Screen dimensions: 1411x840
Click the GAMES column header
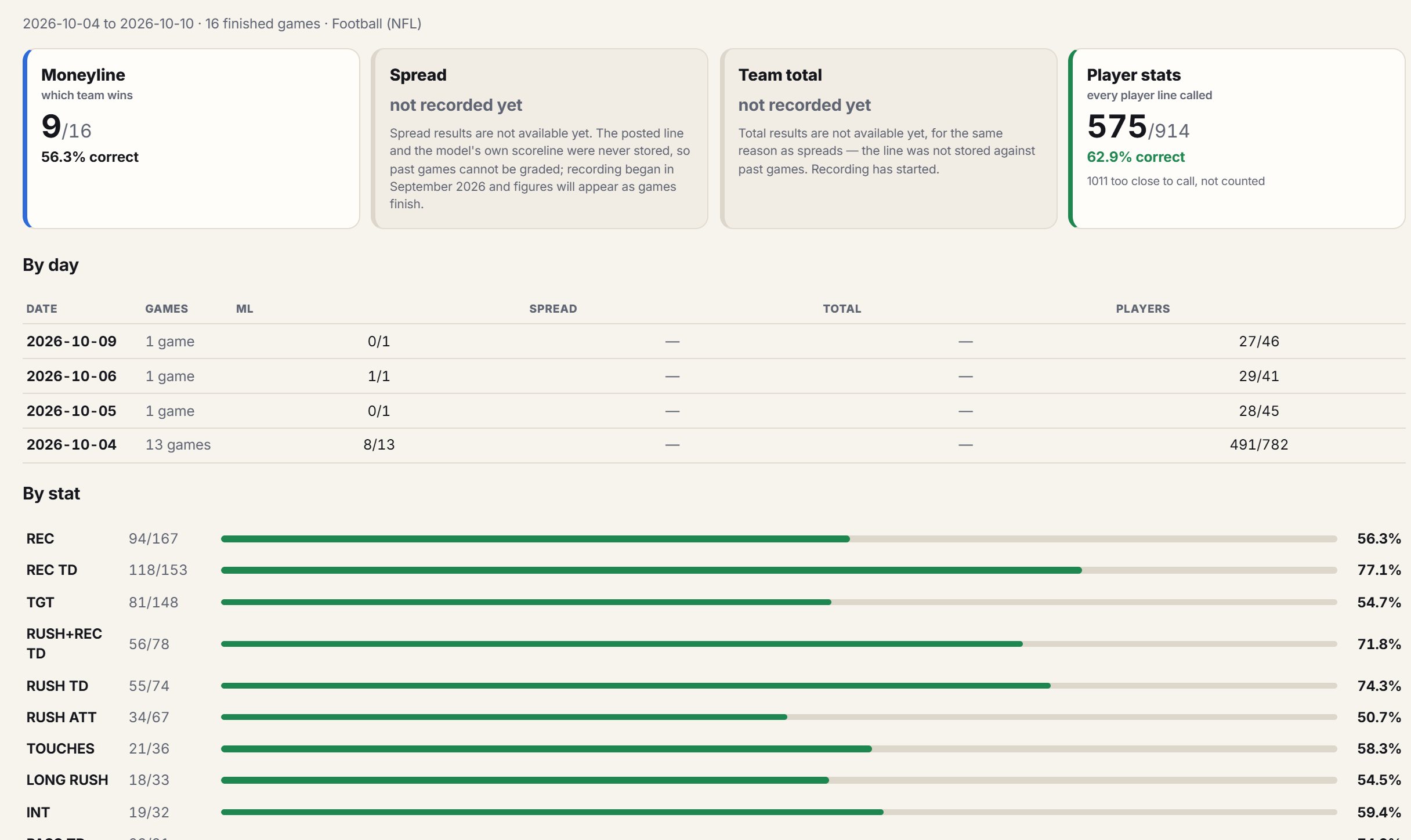(167, 309)
